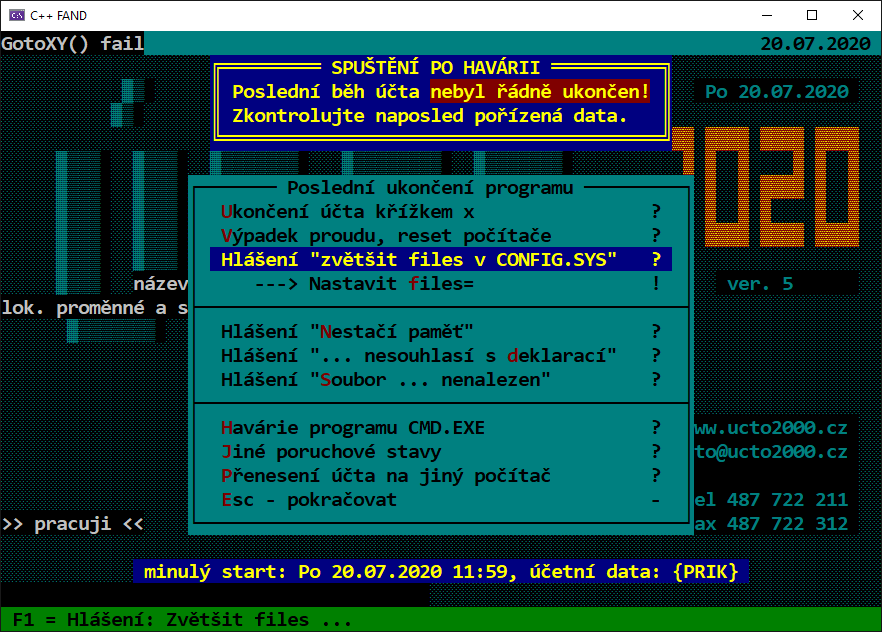Select Hlášení 'Nestačí paměť' option
The height and width of the screenshot is (632, 882).
[x=347, y=332]
